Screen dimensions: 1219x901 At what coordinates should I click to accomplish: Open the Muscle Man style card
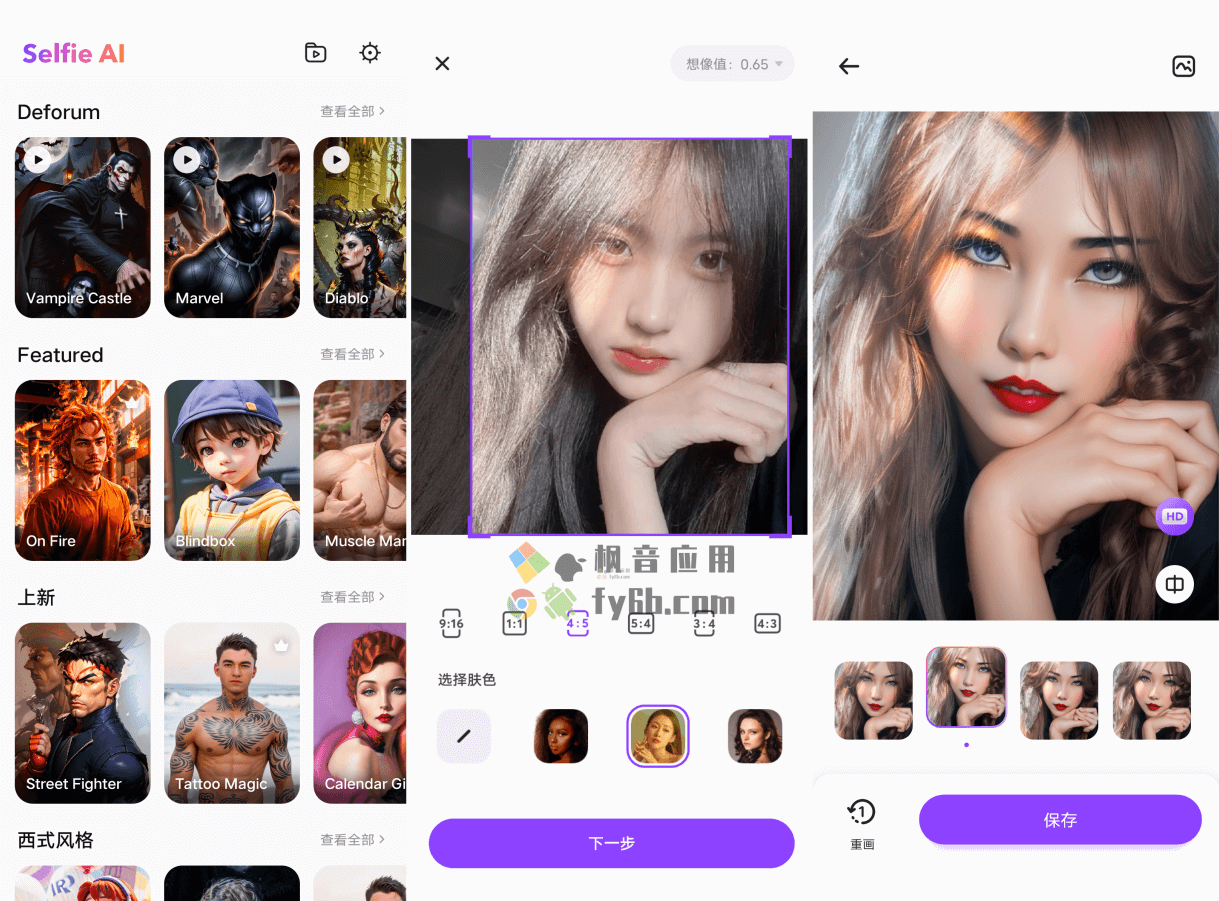pos(360,470)
